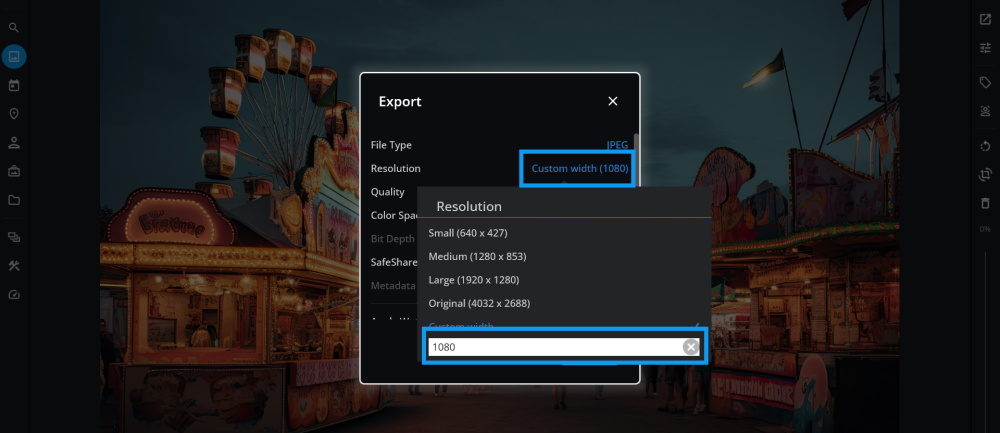Click the open-external share icon
Viewport: 1000px width, 433px height.
click(985, 19)
